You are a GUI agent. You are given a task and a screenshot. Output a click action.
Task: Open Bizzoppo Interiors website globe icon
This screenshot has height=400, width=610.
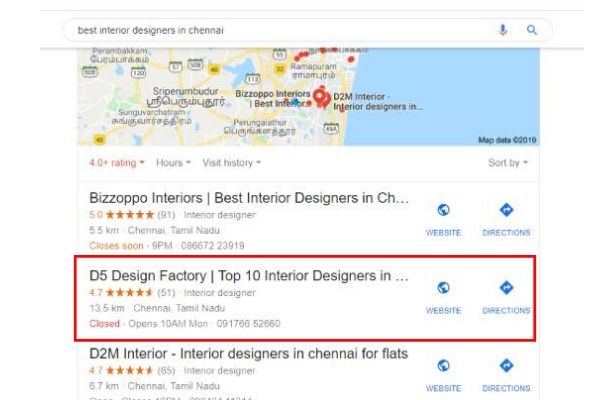click(x=443, y=210)
